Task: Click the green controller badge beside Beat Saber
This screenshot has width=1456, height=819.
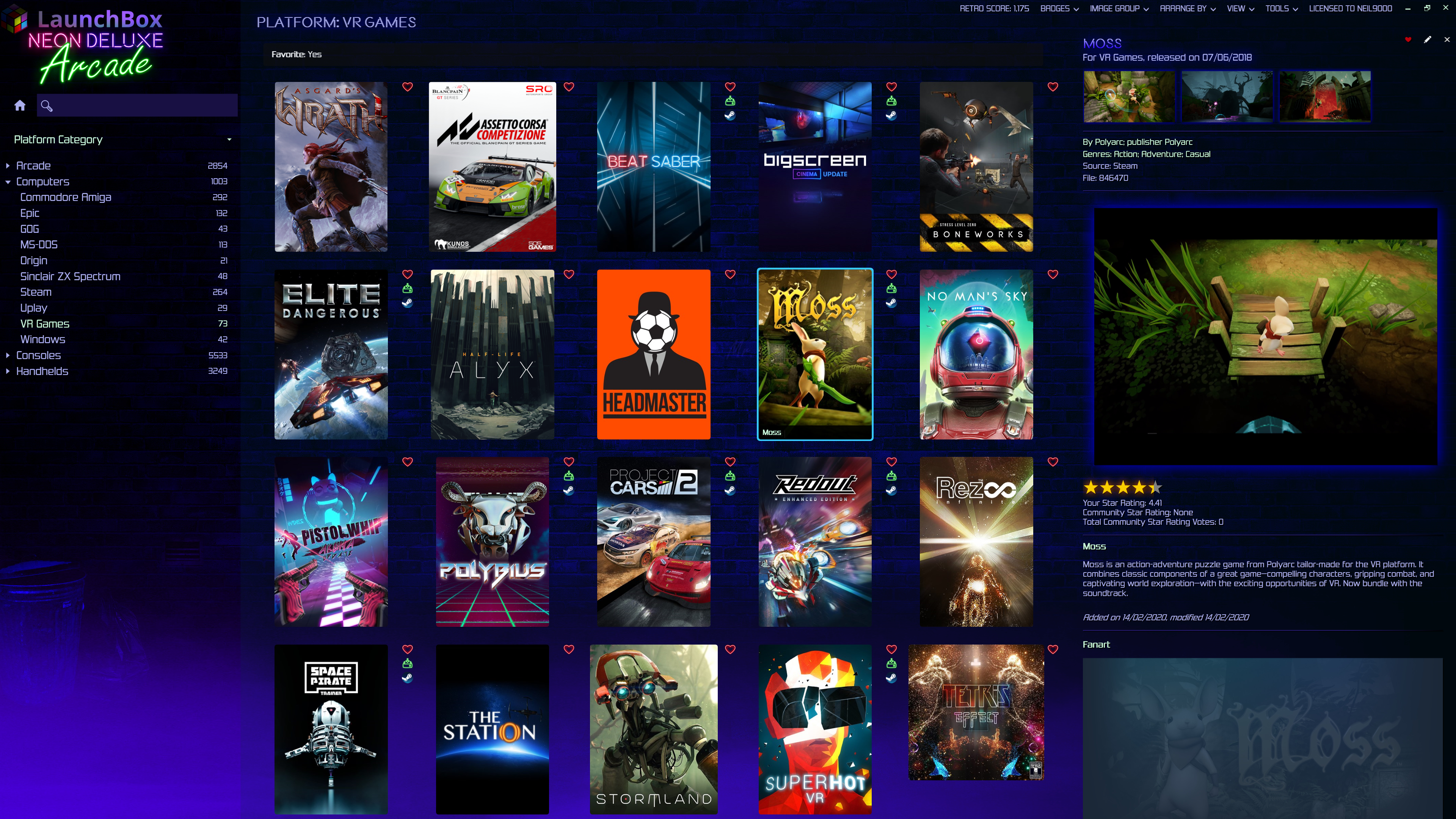Action: pos(730,101)
